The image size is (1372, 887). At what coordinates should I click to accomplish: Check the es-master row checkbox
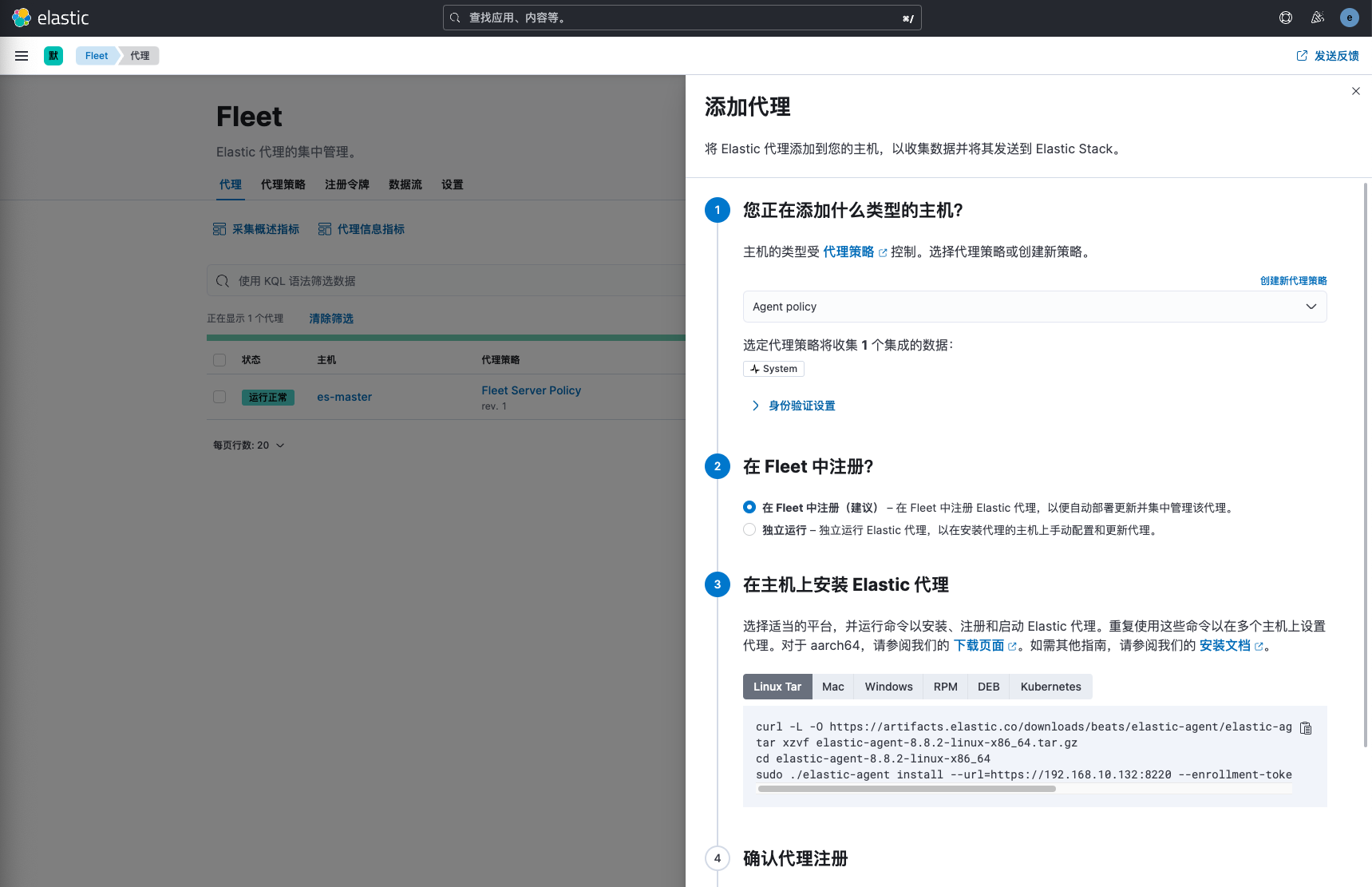pos(219,397)
